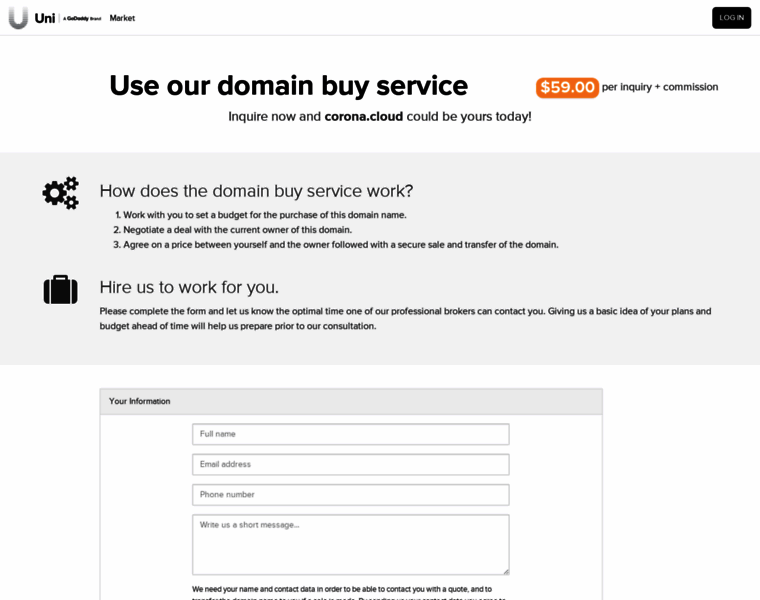This screenshot has width=760, height=600.
Task: Click step 'Negotiate a deal with the current owner'
Action: coord(238,230)
